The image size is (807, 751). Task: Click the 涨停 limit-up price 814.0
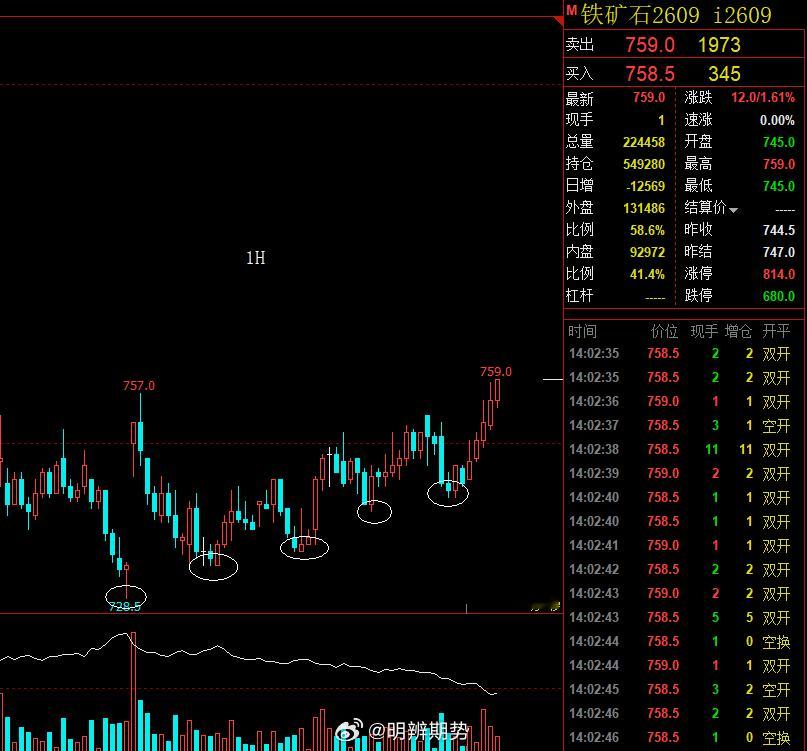click(x=779, y=274)
